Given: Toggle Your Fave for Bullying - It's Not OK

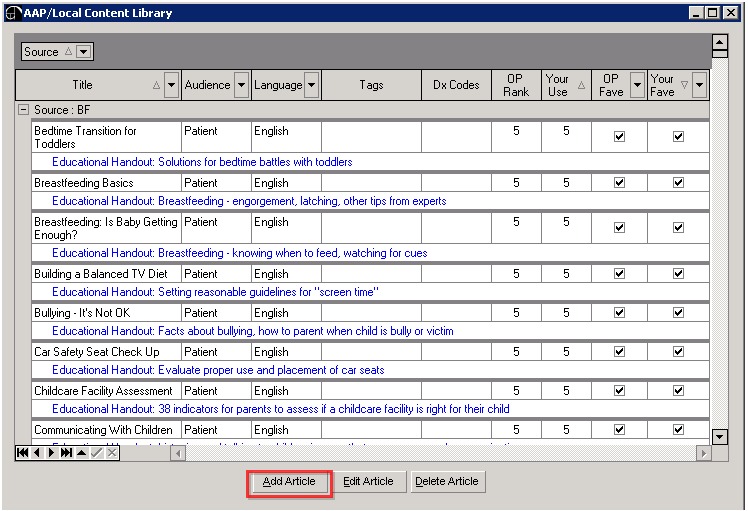Looking at the screenshot, I should pyautogui.click(x=678, y=313).
